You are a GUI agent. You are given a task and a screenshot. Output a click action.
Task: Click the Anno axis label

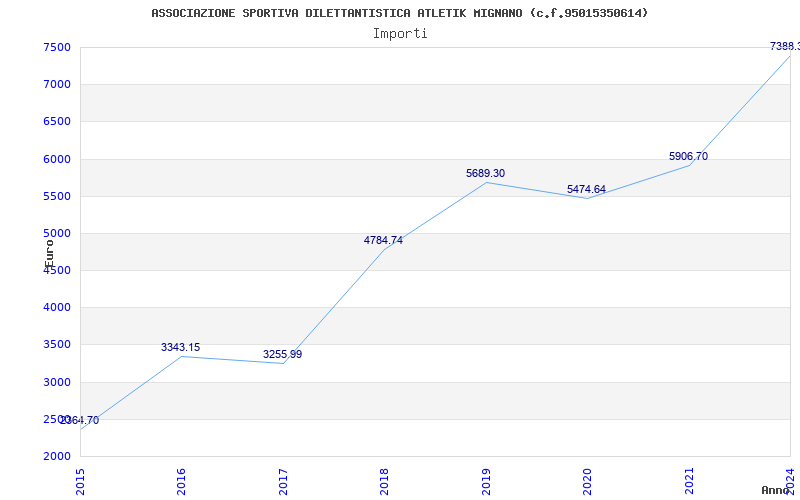click(775, 490)
